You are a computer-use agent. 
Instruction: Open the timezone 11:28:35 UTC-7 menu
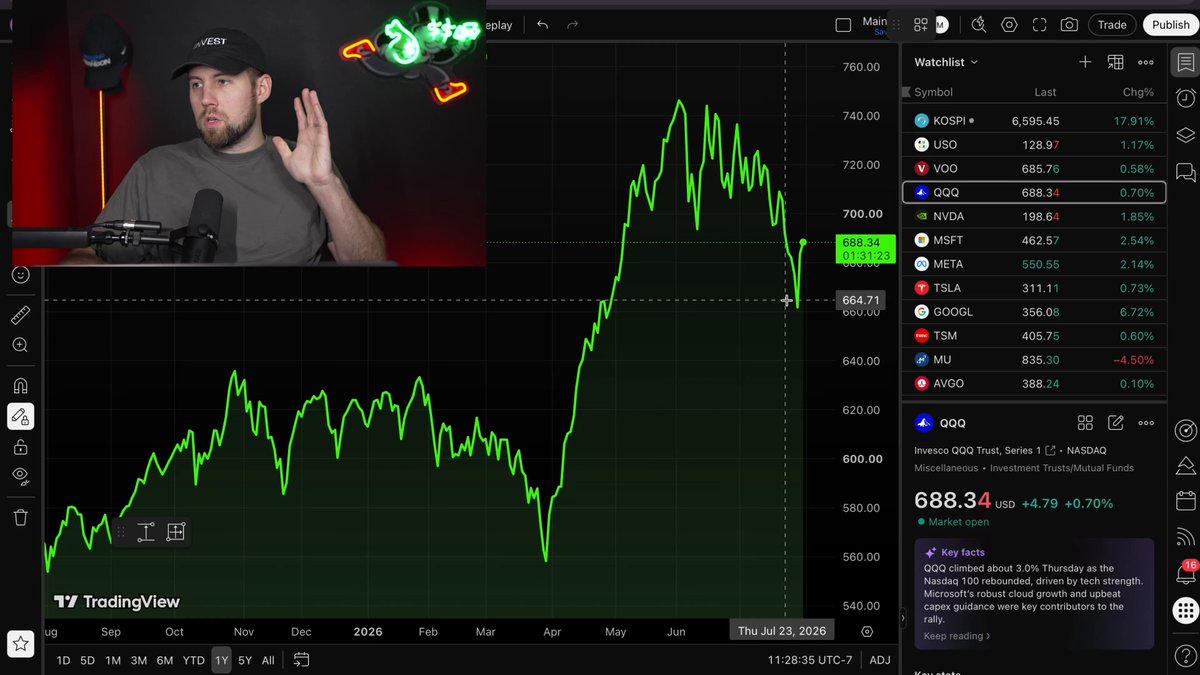pyautogui.click(x=811, y=660)
